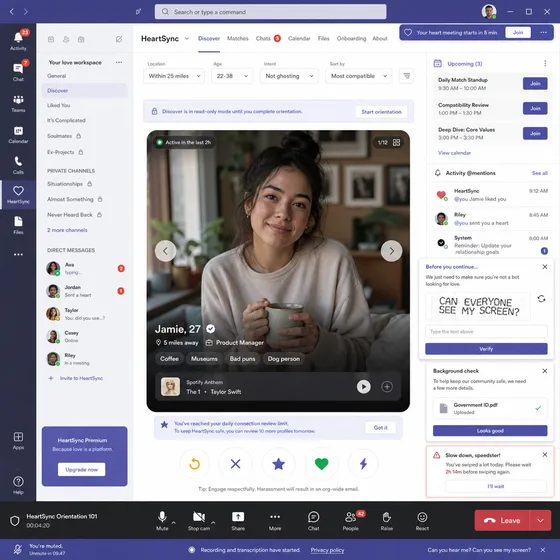This screenshot has height=560, width=560.
Task: Click Share screen in meeting bar
Action: pos(238,521)
